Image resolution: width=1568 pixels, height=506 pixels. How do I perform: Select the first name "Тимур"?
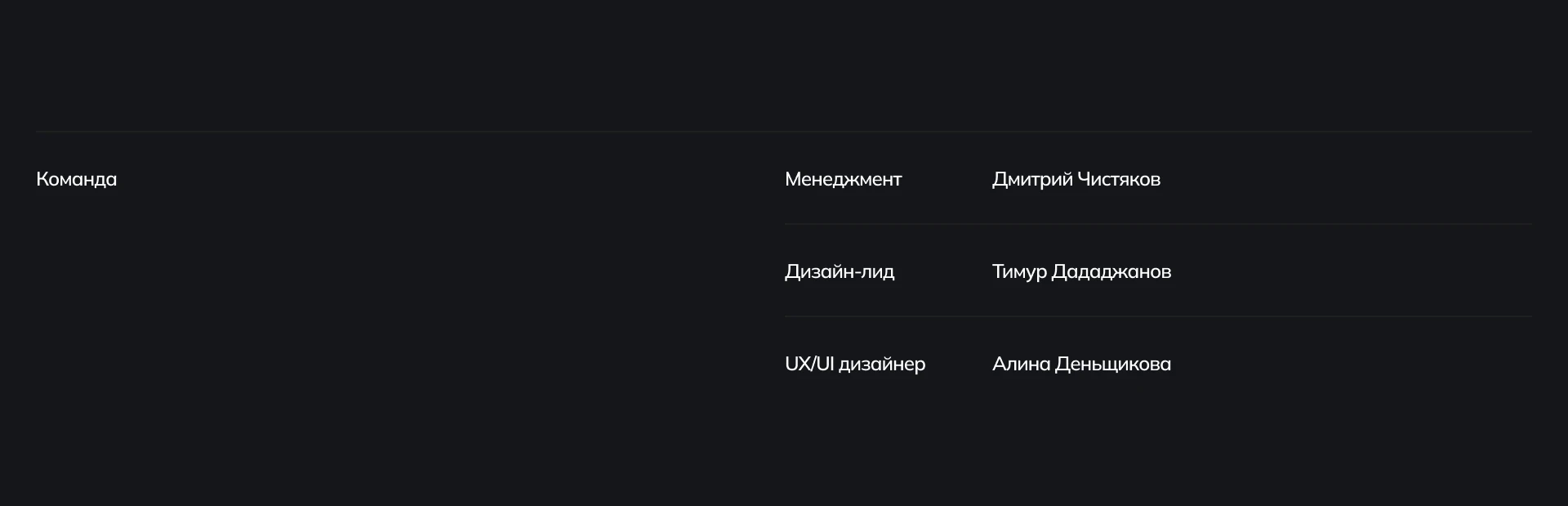click(1019, 271)
